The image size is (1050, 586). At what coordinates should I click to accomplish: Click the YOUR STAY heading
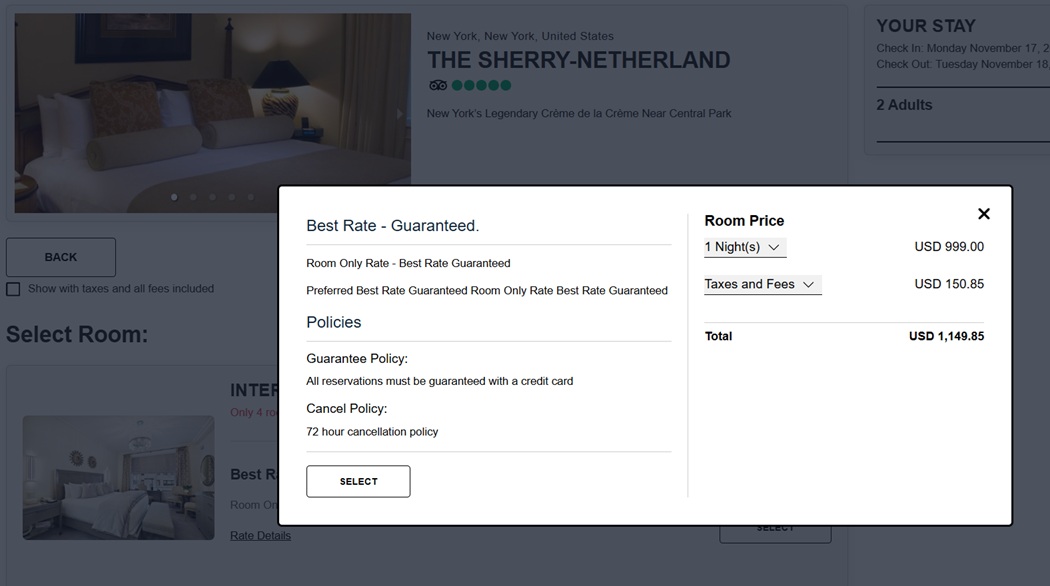pyautogui.click(x=926, y=26)
